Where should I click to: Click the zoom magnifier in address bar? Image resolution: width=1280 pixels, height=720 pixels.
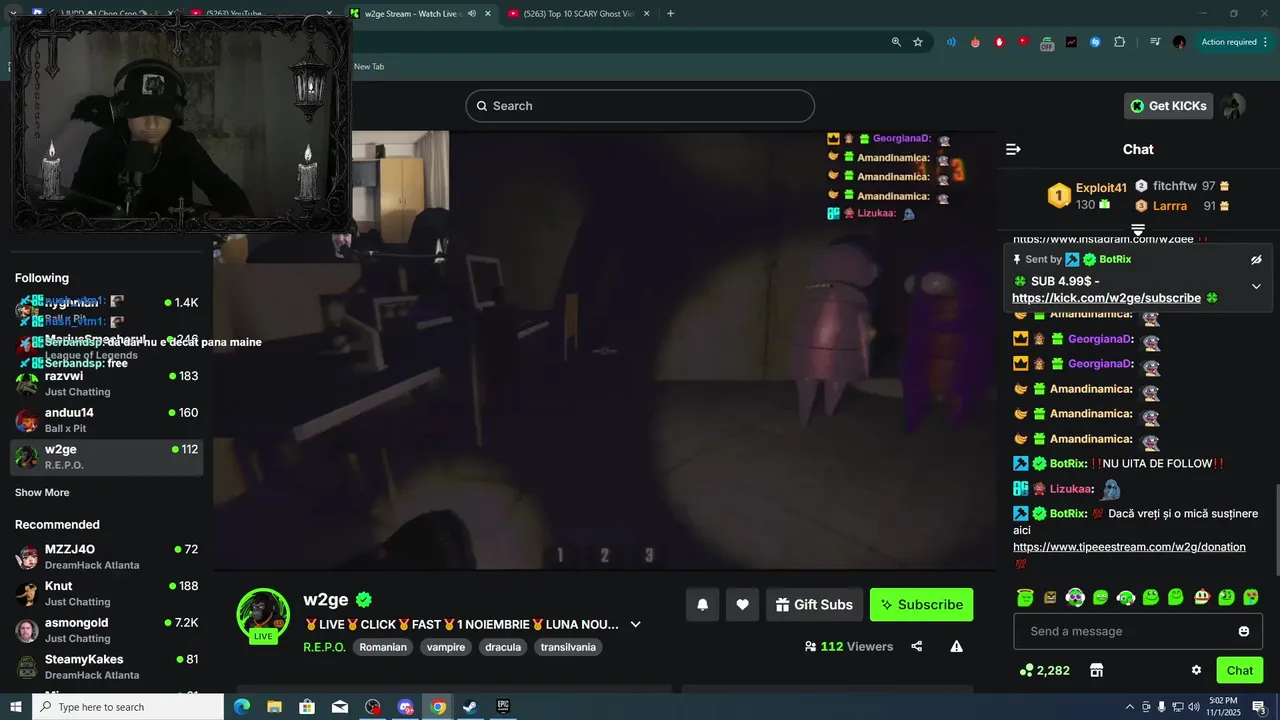(896, 42)
